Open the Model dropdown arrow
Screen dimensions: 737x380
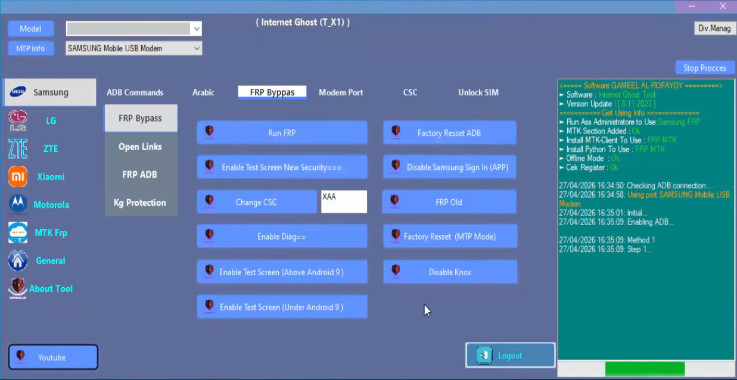(x=196, y=29)
